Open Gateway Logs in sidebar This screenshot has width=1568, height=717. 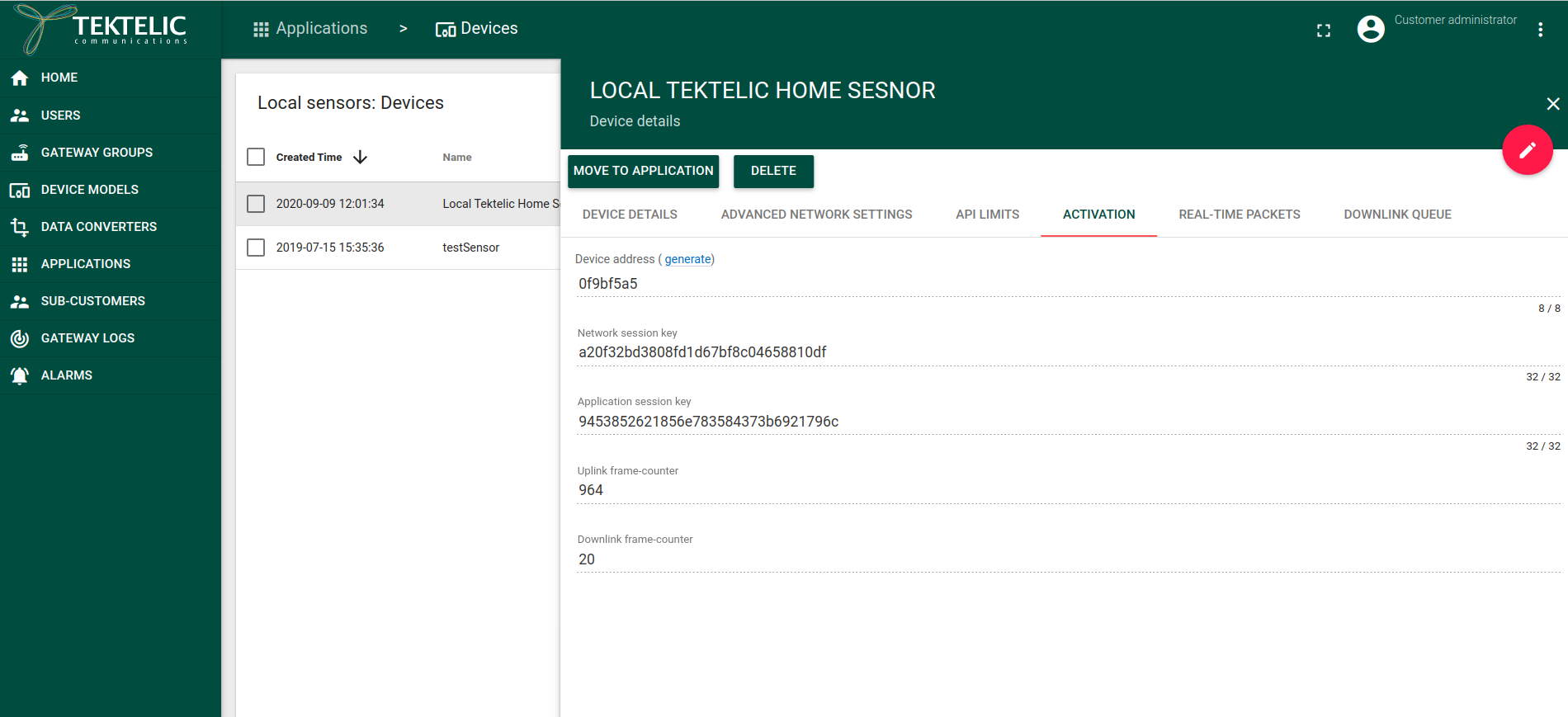coord(87,338)
